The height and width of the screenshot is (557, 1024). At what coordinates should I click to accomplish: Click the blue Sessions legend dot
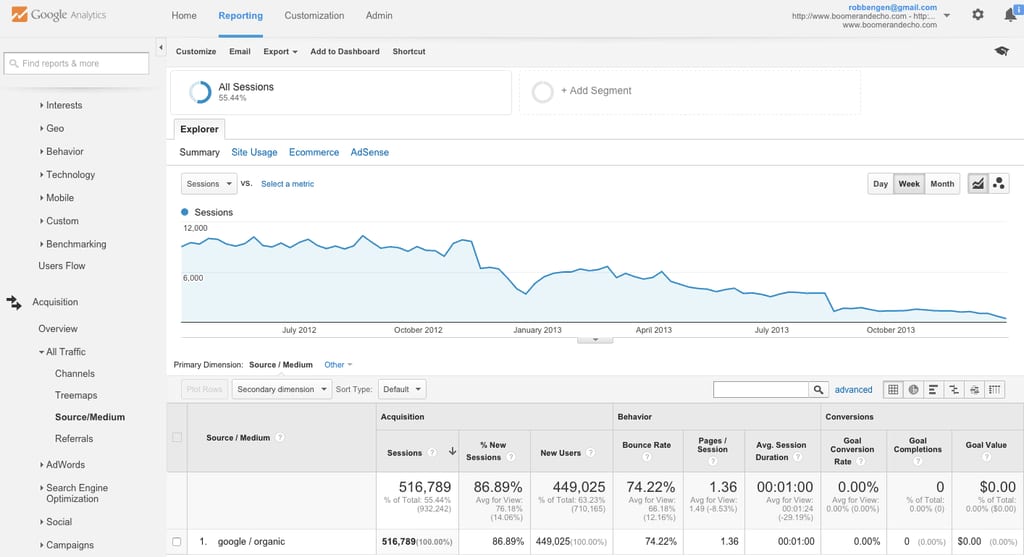point(185,212)
